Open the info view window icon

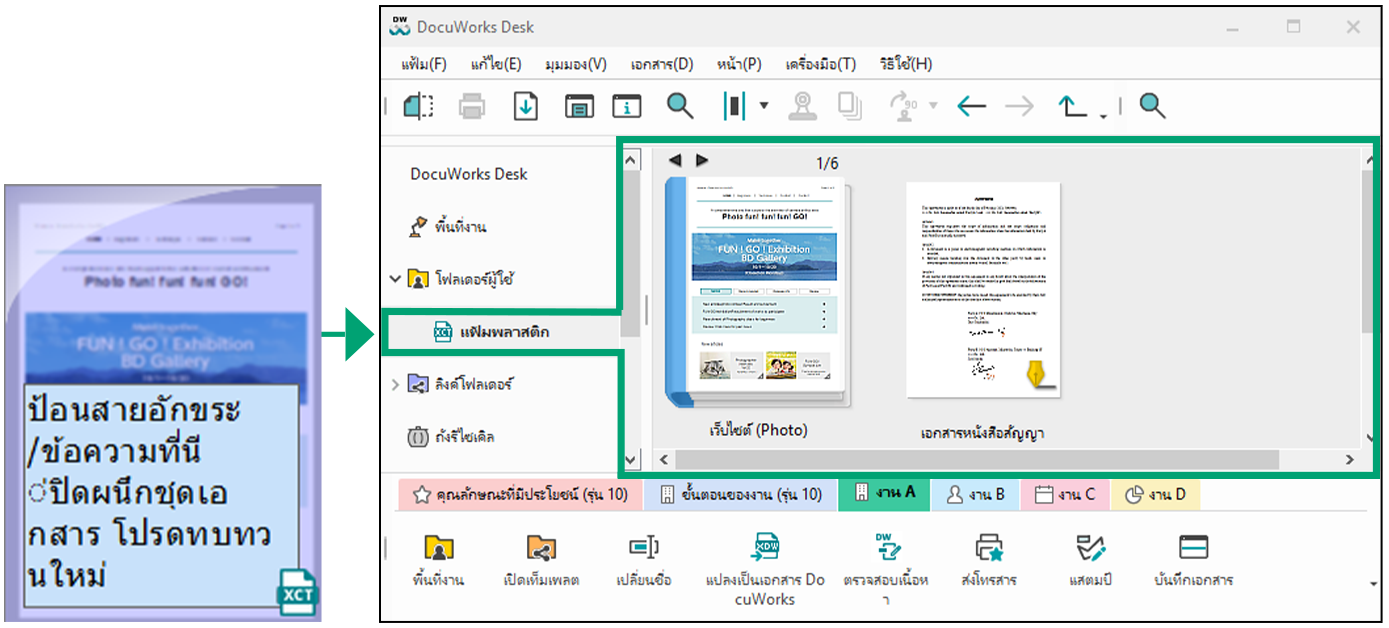[x=627, y=106]
